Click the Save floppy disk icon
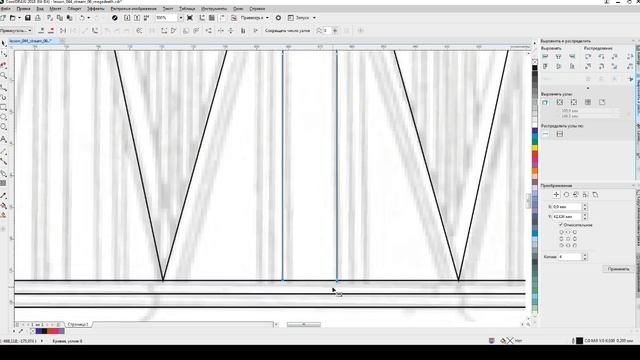Viewport: 640px width, 360px height. tap(28, 18)
